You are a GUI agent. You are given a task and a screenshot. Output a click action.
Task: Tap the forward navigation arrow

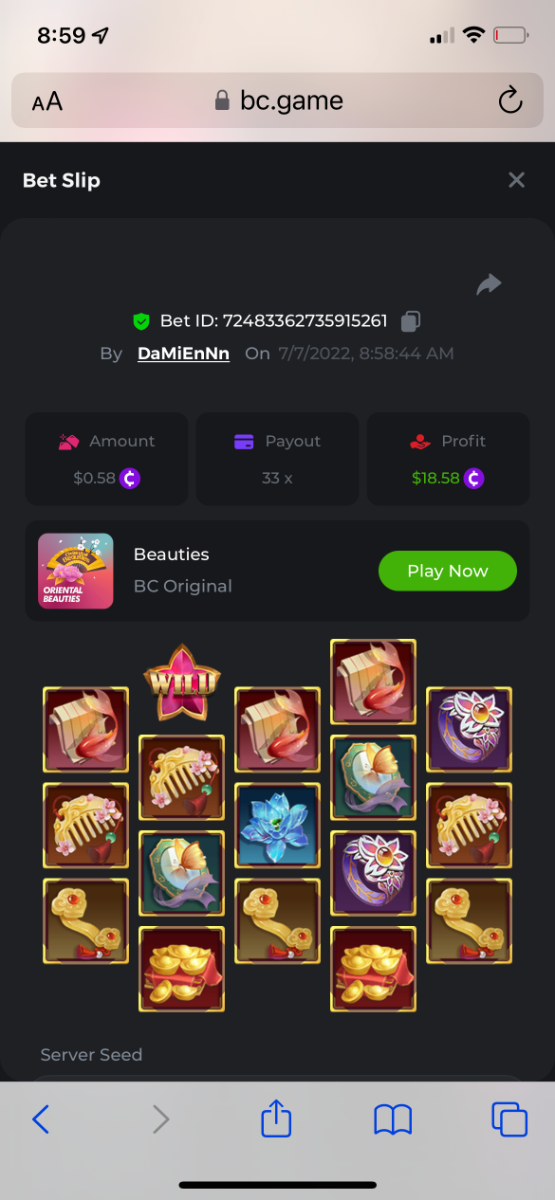tap(160, 1119)
